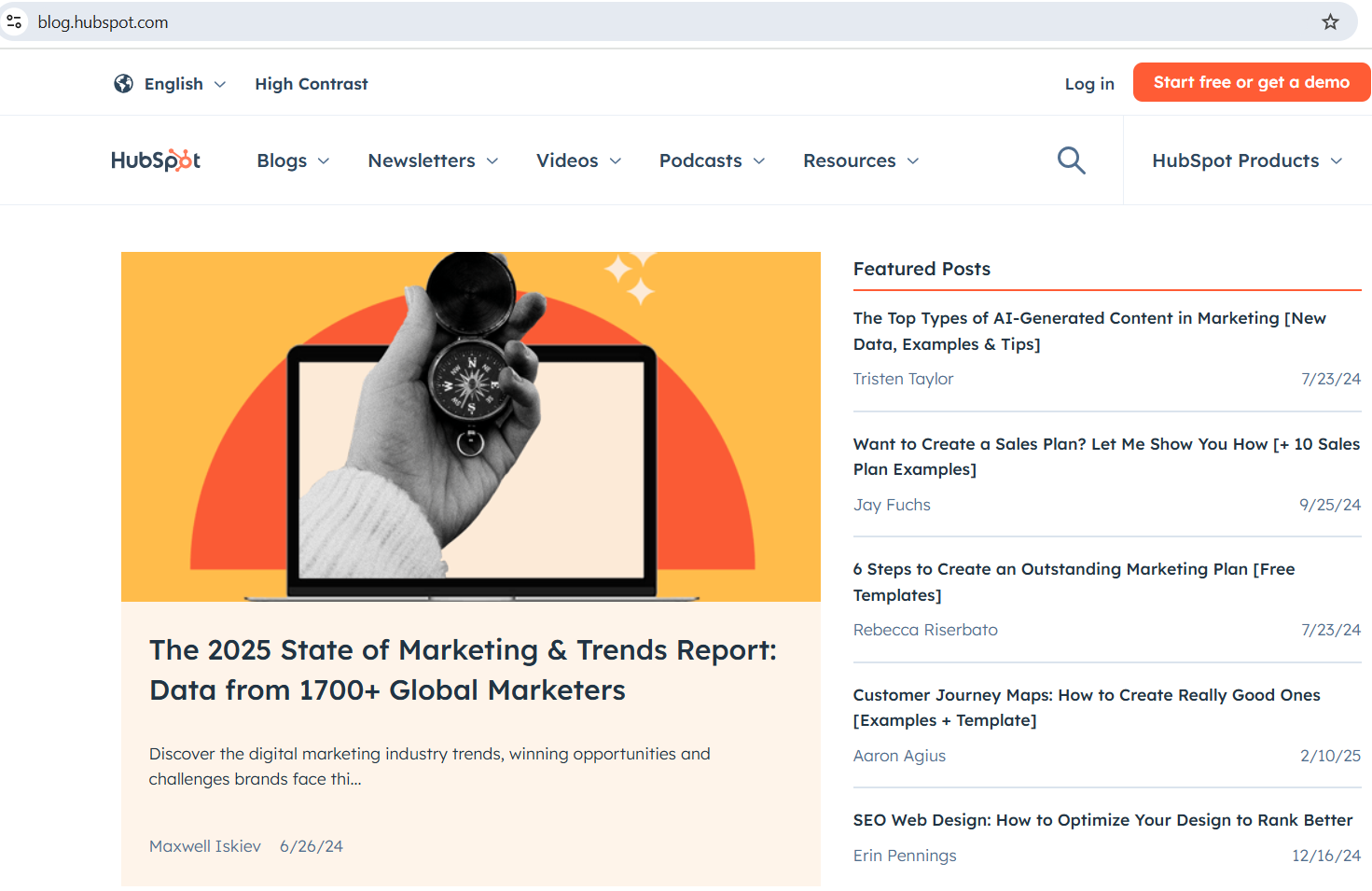Open author Rebecca Riserbato's page
Viewport: 1372px width, 891px height.
point(925,630)
